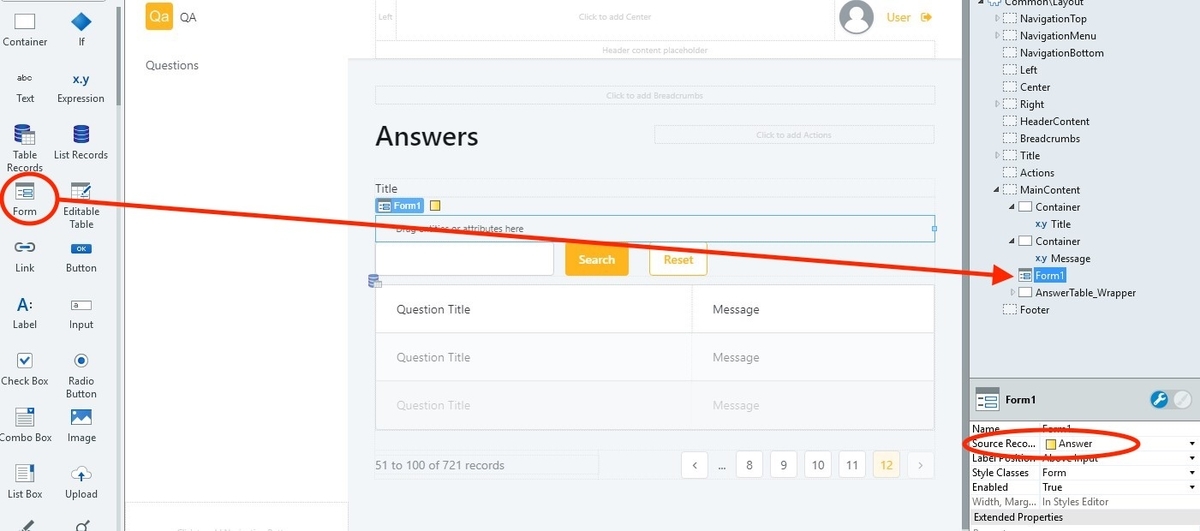This screenshot has width=1200, height=531.
Task: Open the Style Classes dropdown
Action: [1192, 473]
